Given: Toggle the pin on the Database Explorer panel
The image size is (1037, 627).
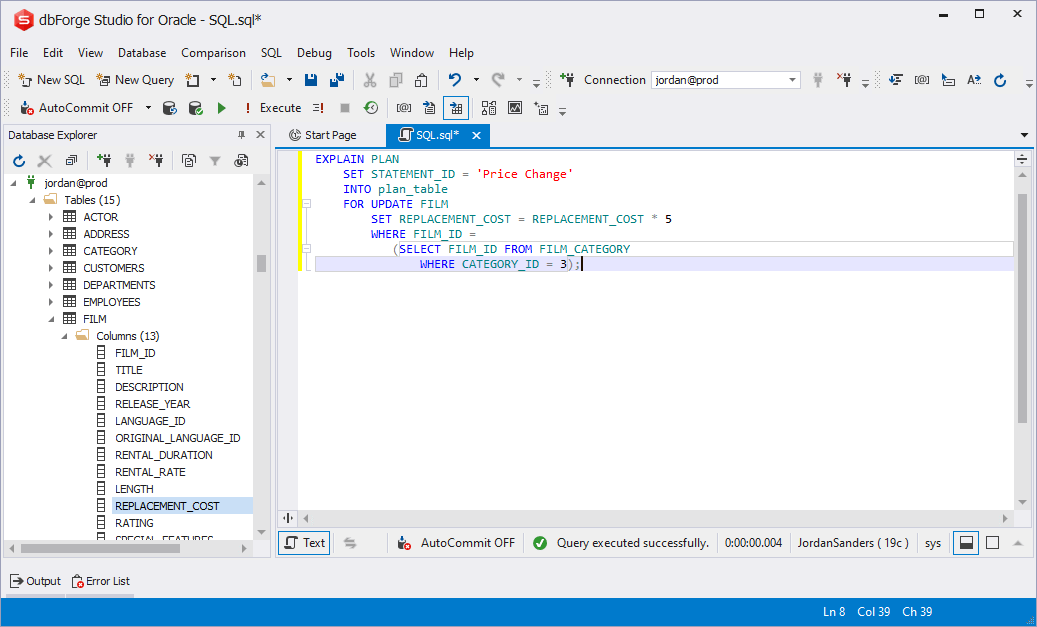Looking at the screenshot, I should tap(240, 133).
